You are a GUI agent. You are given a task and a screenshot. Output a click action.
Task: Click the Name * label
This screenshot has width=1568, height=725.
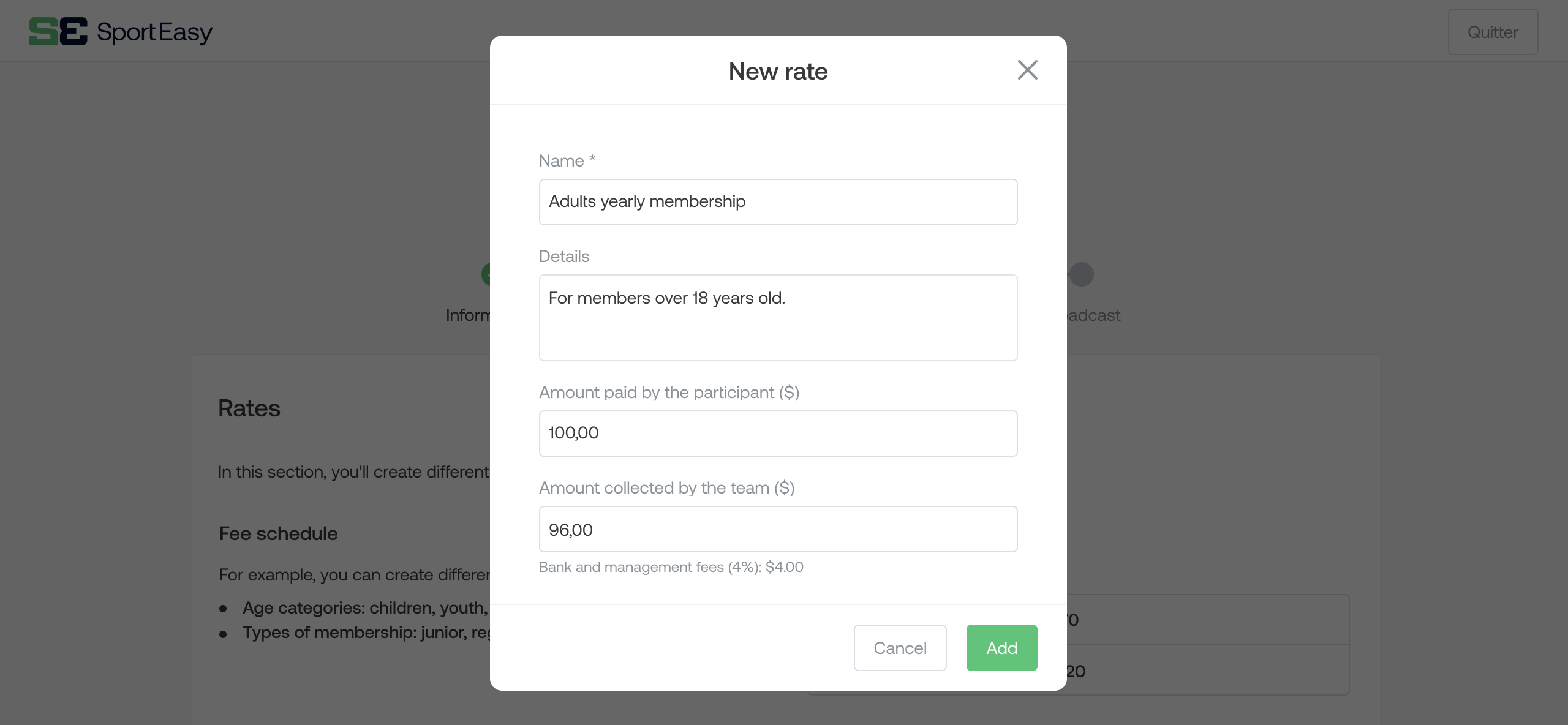567,160
